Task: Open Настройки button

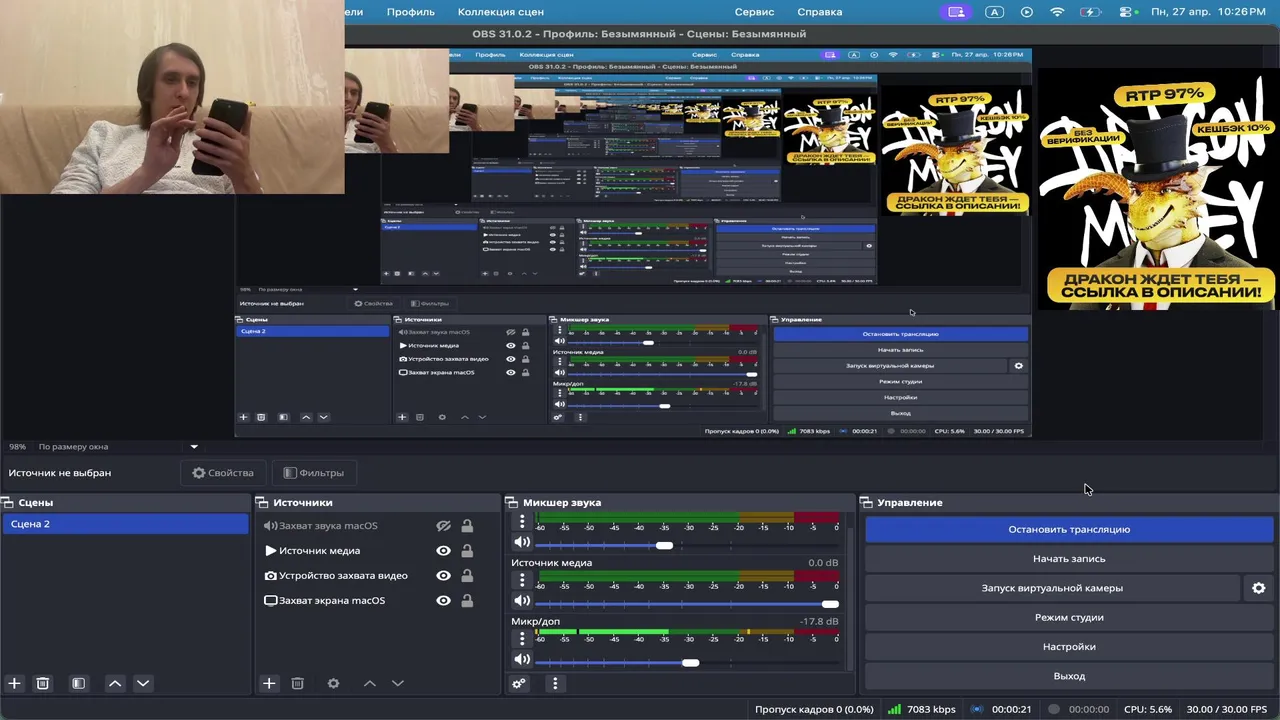Action: [1069, 647]
